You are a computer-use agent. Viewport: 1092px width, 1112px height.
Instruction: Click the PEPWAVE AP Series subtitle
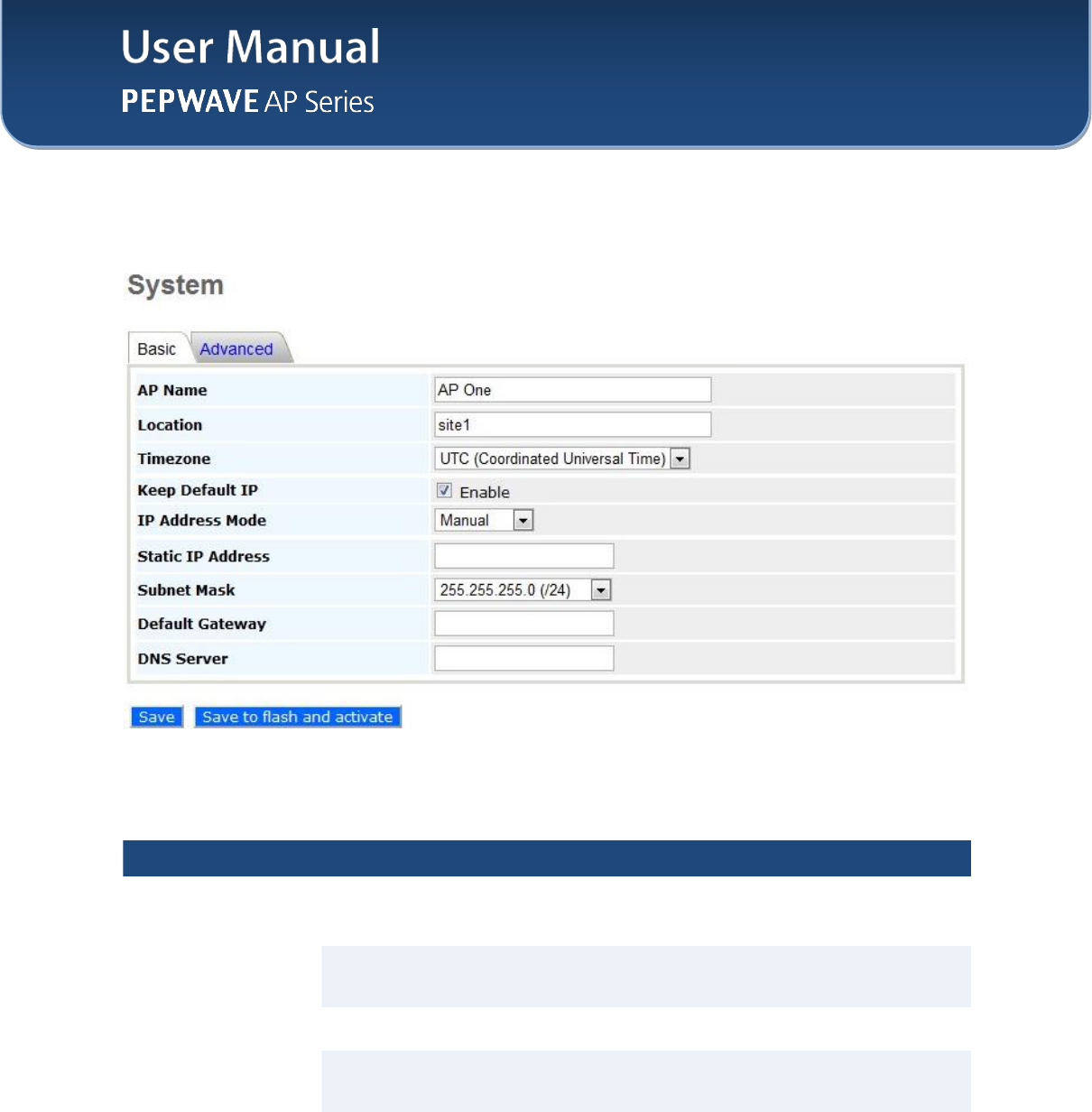tap(248, 101)
